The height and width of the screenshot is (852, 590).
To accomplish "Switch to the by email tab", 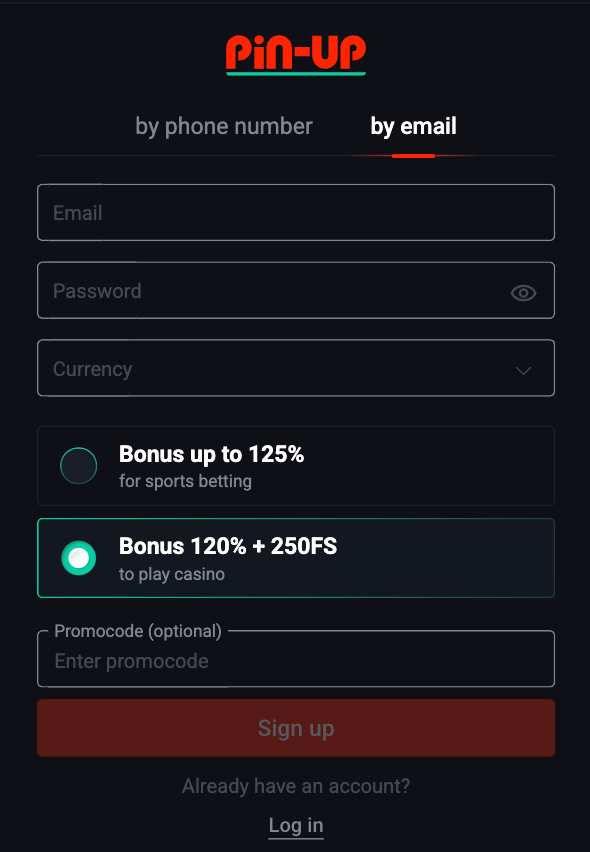I will pyautogui.click(x=413, y=126).
